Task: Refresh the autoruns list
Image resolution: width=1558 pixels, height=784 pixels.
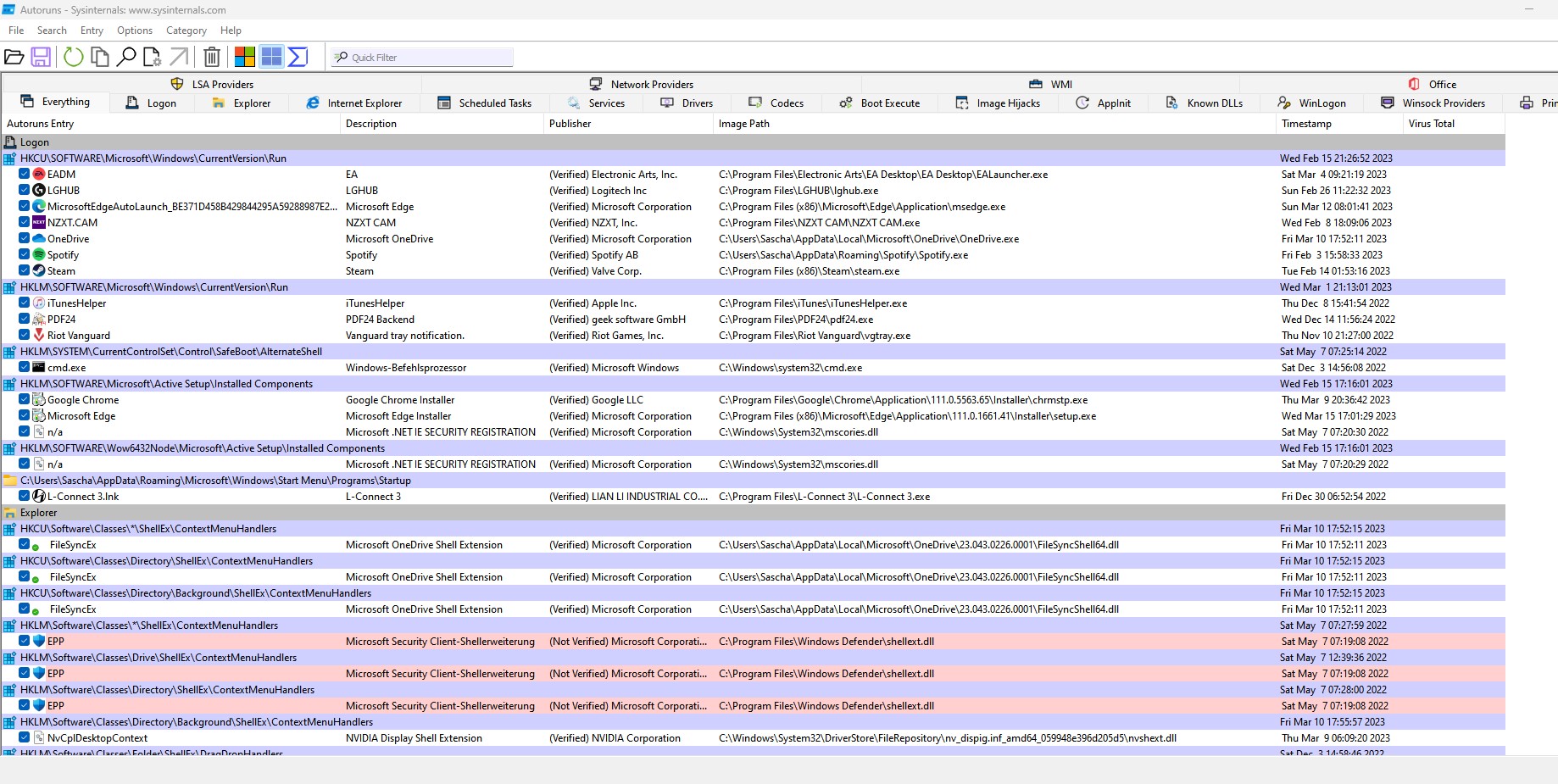Action: click(x=74, y=57)
